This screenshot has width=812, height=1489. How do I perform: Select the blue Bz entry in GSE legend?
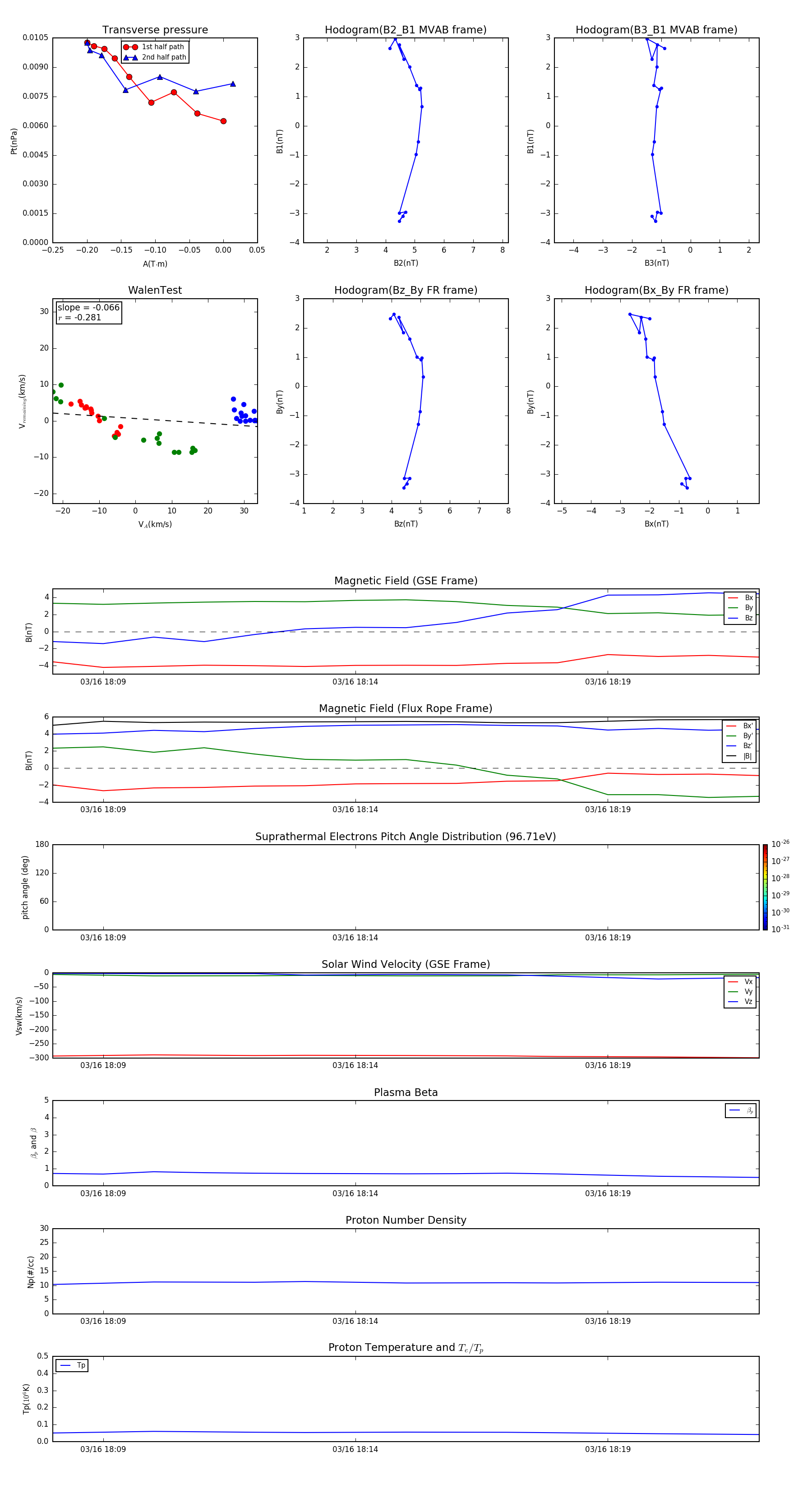coord(740,618)
